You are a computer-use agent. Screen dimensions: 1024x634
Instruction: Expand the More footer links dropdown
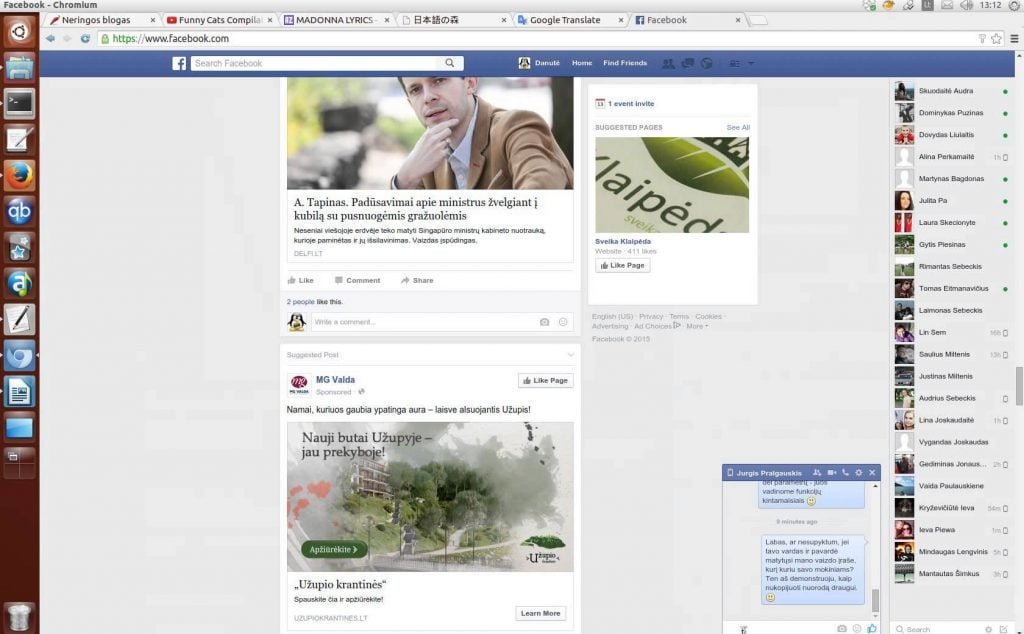pyautogui.click(x=697, y=326)
